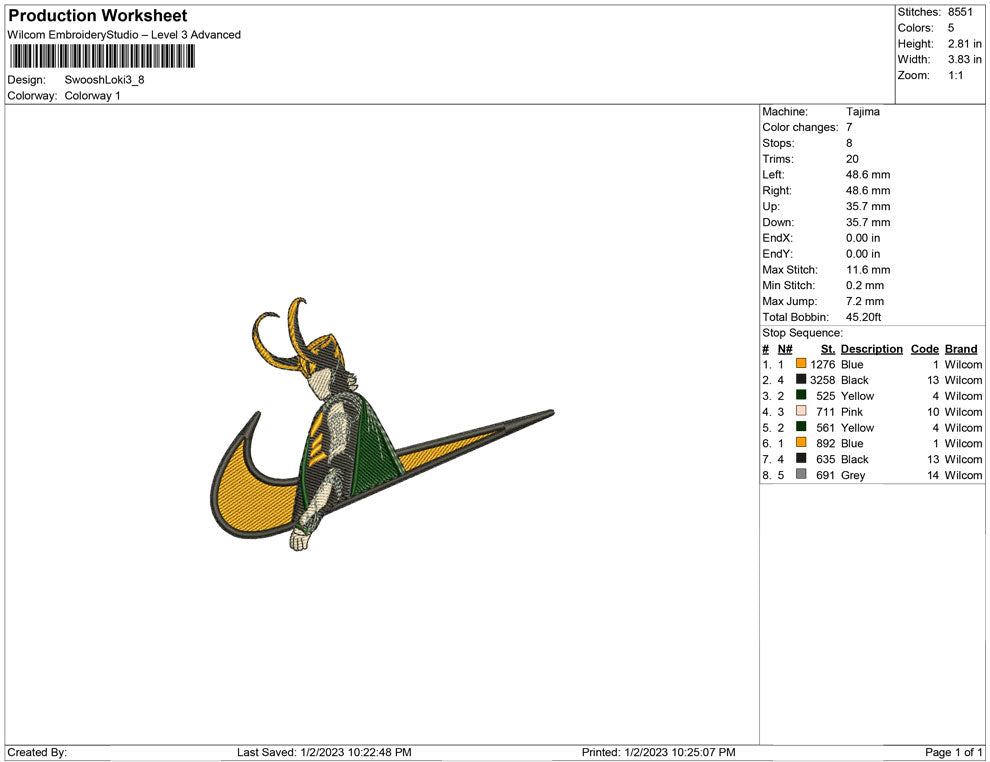The height and width of the screenshot is (762, 990).
Task: Click the Code column header
Action: pos(924,349)
